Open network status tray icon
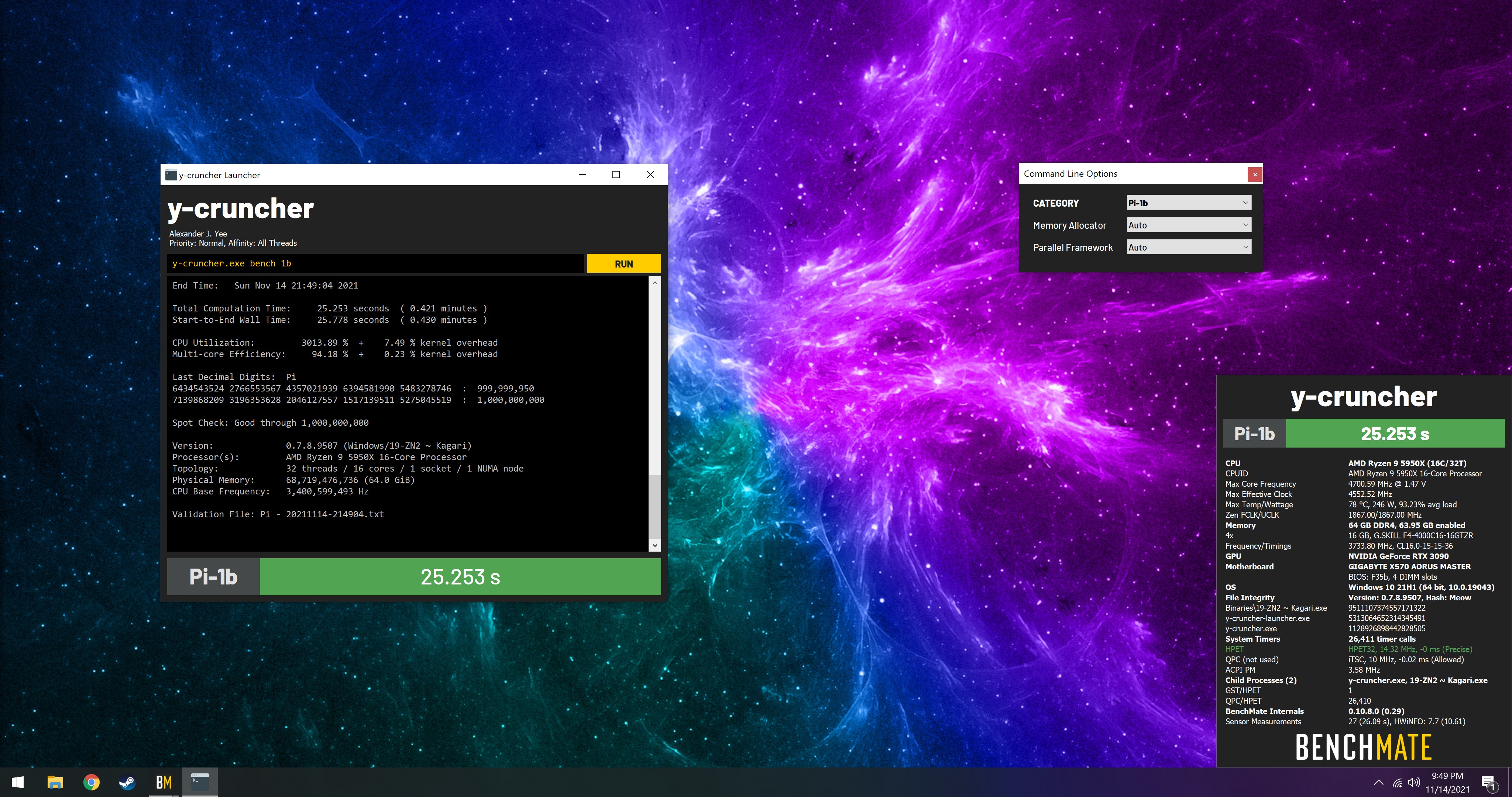 click(1398, 782)
